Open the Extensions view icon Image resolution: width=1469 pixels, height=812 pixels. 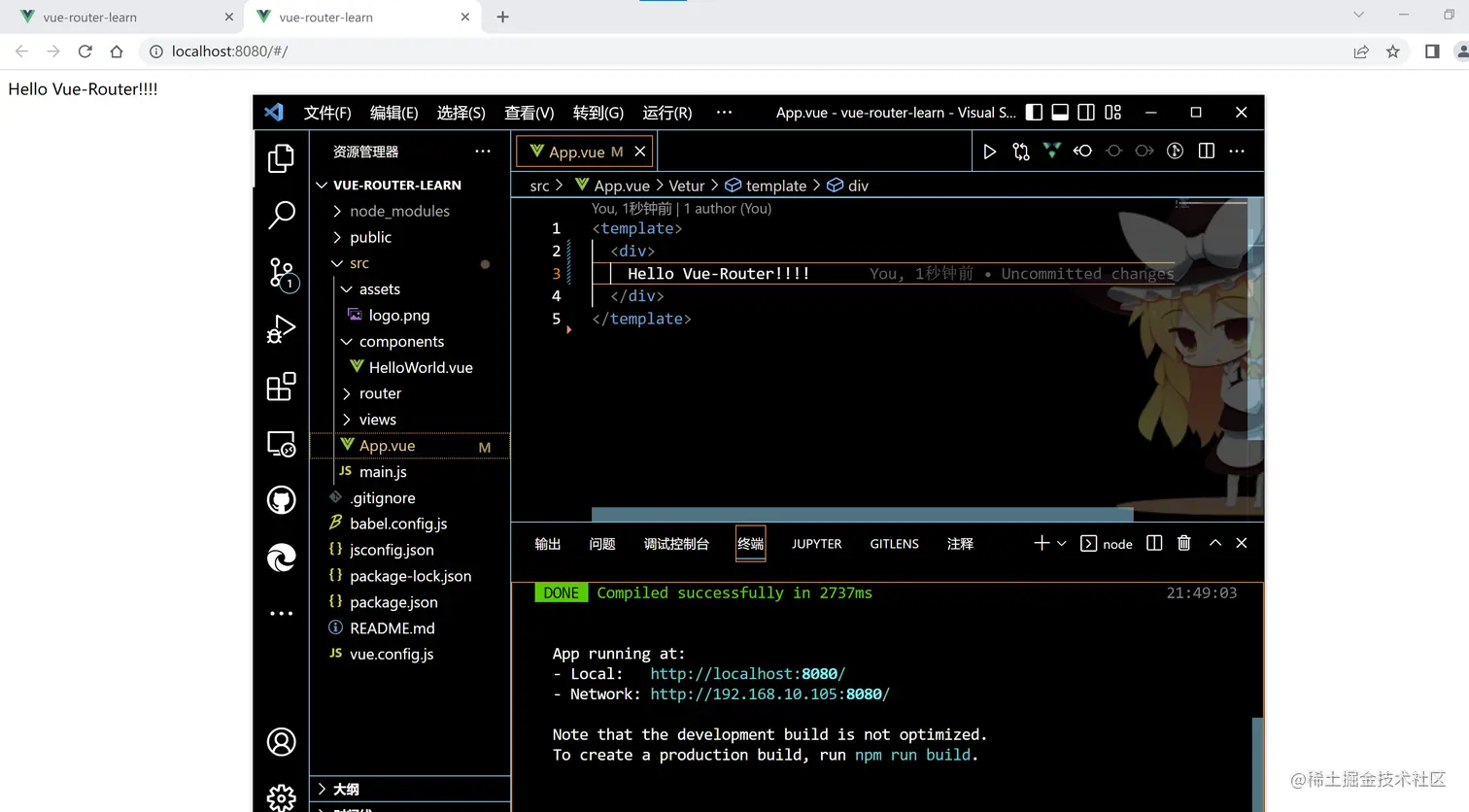click(281, 387)
